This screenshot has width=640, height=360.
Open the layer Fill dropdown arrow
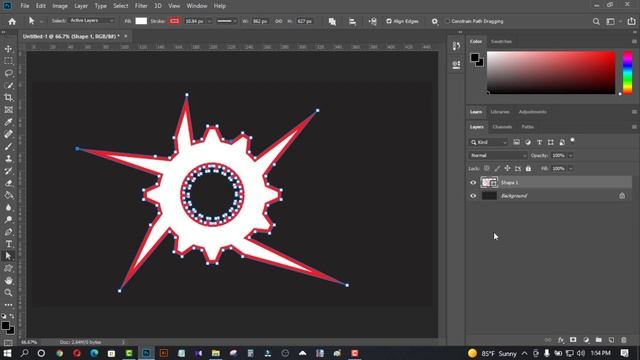click(x=571, y=168)
